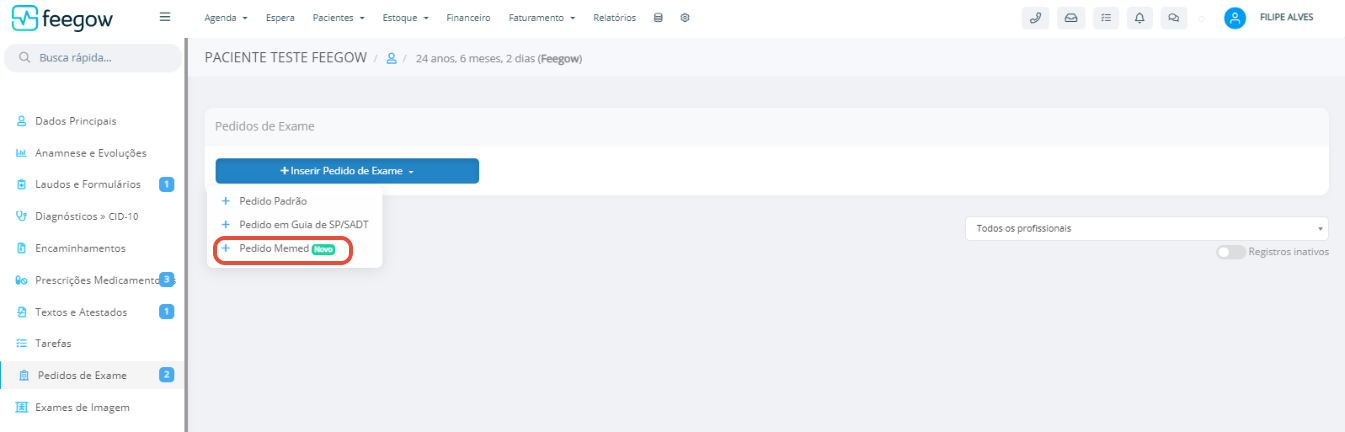Open the task checklist icon button
Image resolution: width=1345 pixels, height=432 pixels.
pos(1105,18)
